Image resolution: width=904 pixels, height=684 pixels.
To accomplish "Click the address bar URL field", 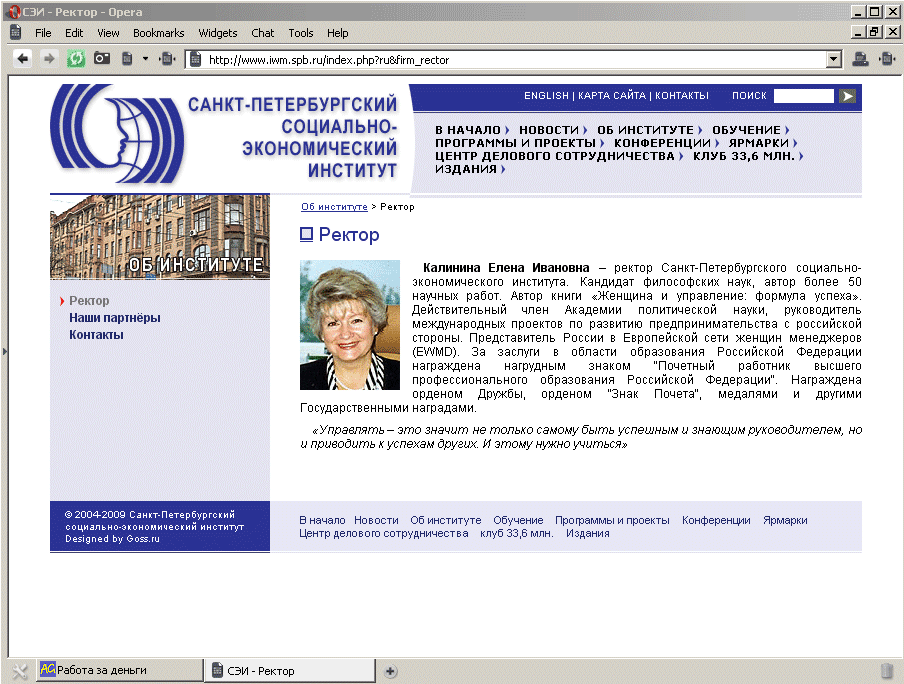I will pyautogui.click(x=513, y=59).
